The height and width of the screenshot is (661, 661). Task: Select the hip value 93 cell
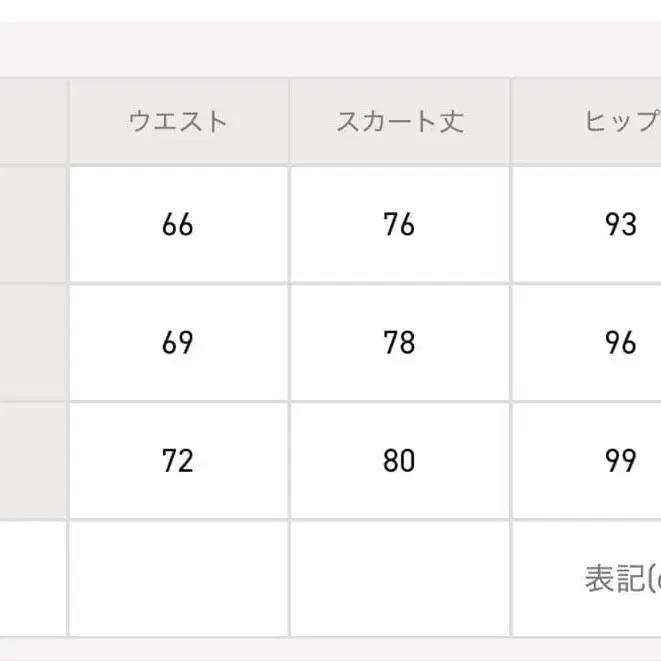(620, 225)
